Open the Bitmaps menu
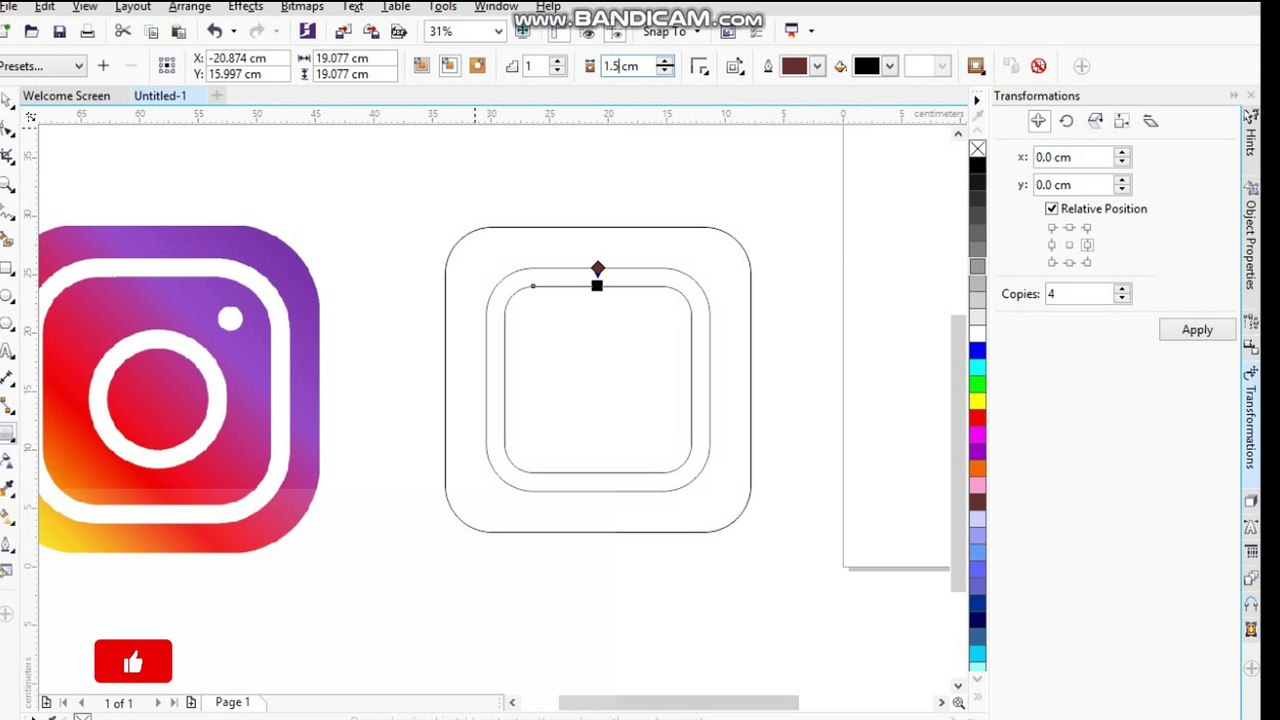1280x720 pixels. pos(302,6)
